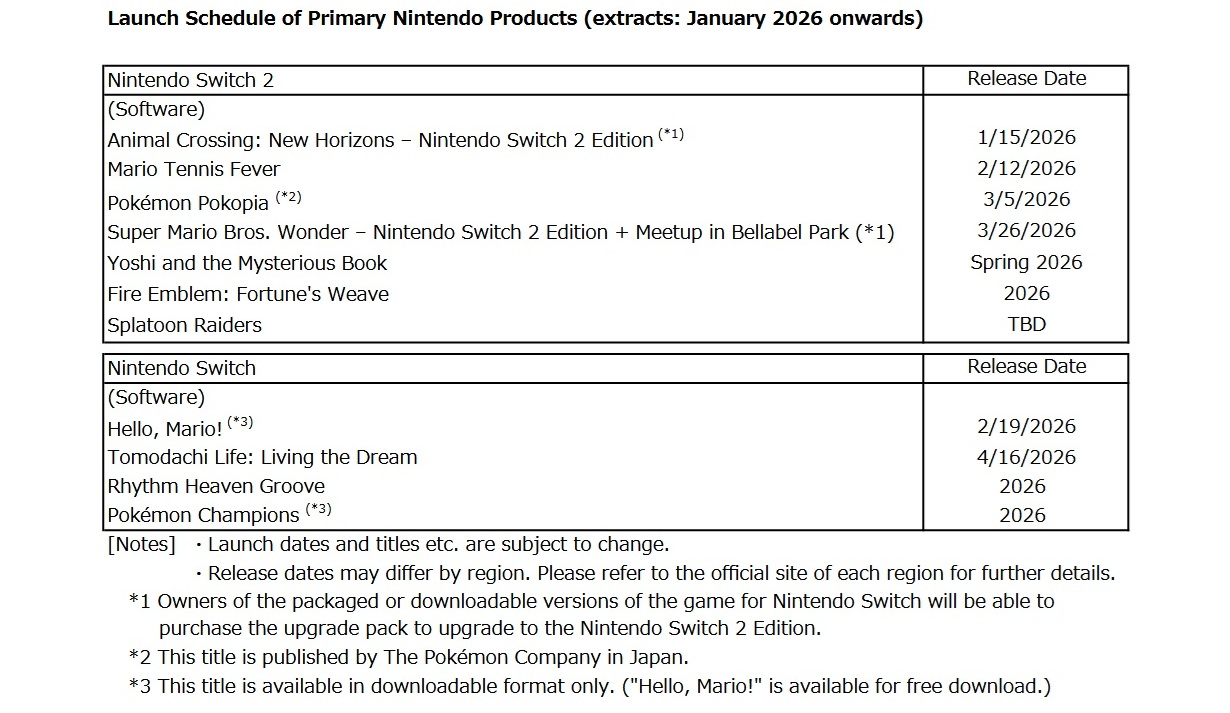Click the Spring 2026 release date cell
This screenshot has width=1230, height=713.
pyautogui.click(x=1026, y=262)
